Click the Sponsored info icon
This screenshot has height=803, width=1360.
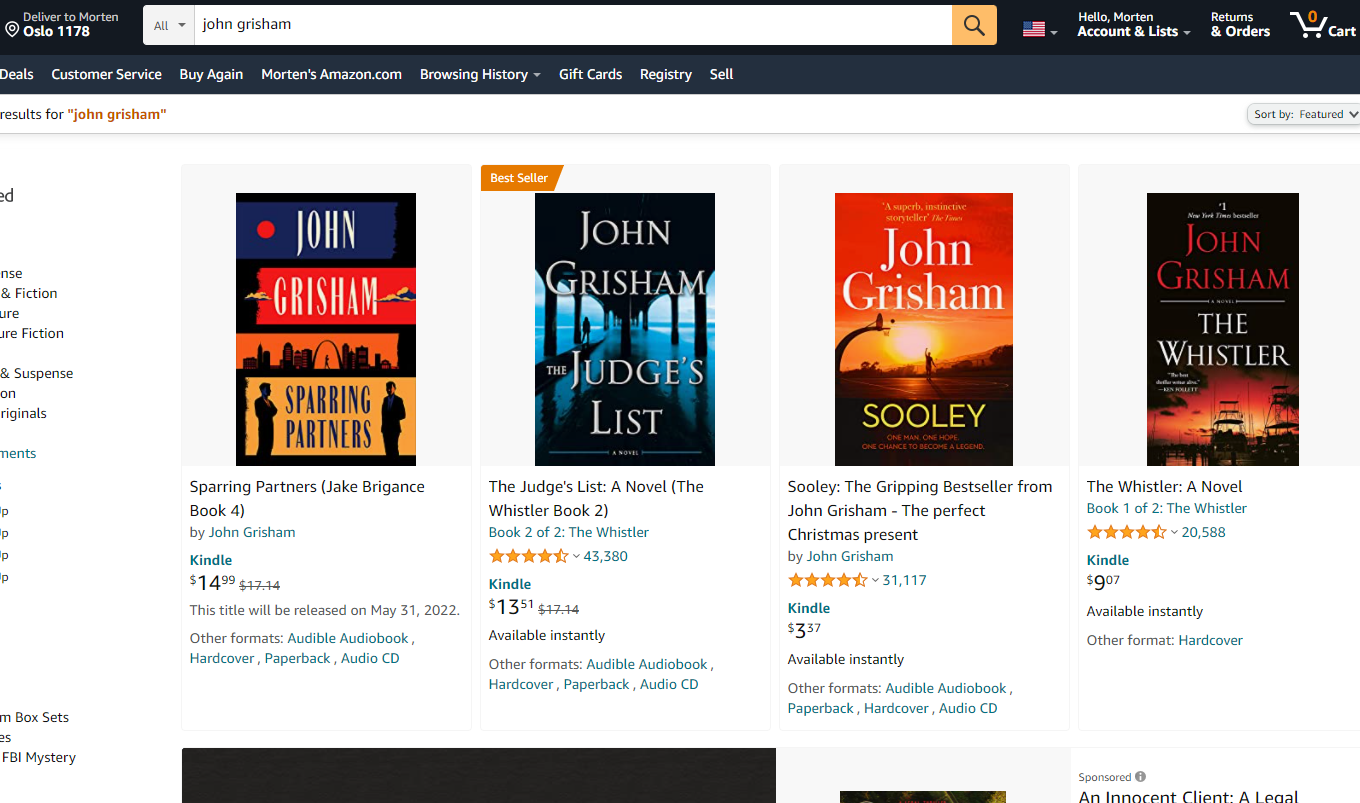coord(1140,777)
